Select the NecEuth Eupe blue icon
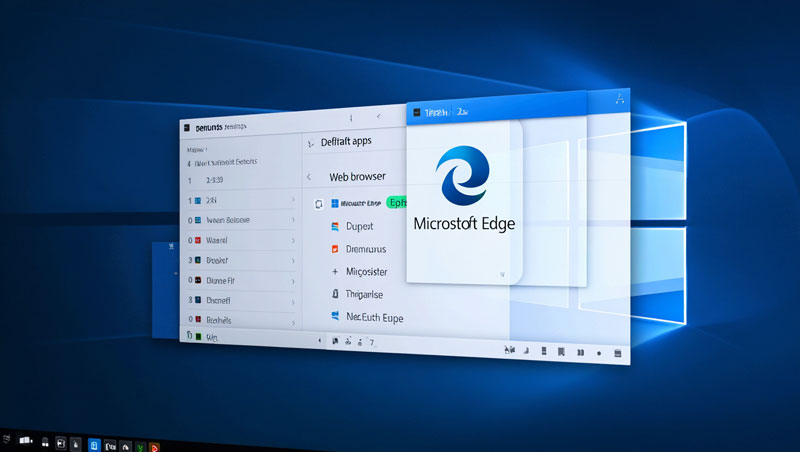This screenshot has width=800, height=452. 335,316
